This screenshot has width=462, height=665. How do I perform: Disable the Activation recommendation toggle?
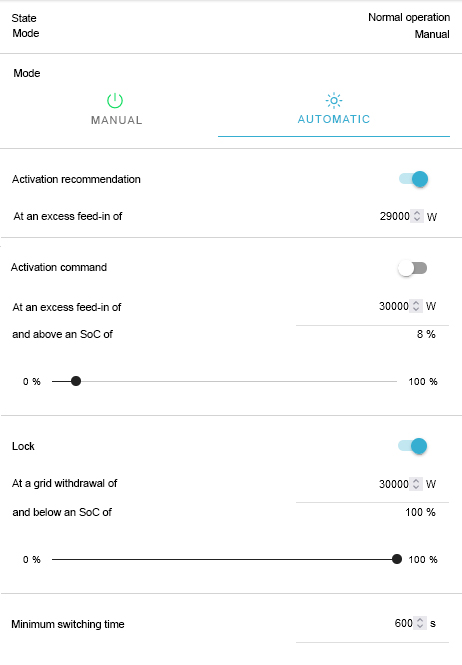click(x=413, y=179)
